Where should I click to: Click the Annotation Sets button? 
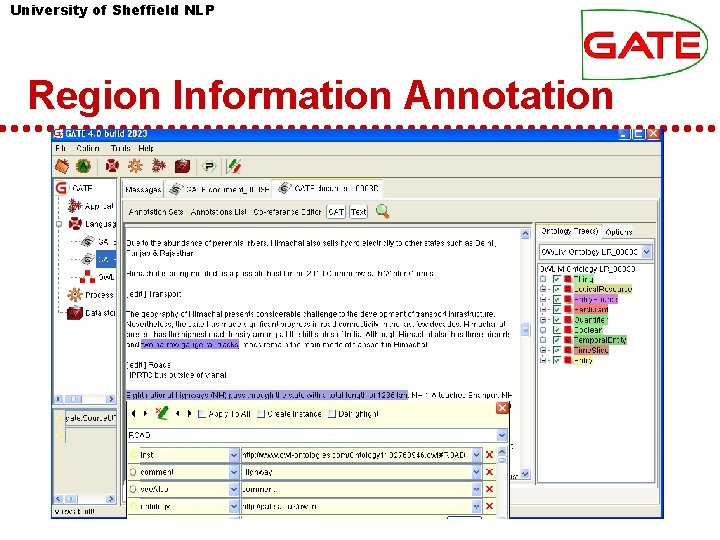coord(156,212)
